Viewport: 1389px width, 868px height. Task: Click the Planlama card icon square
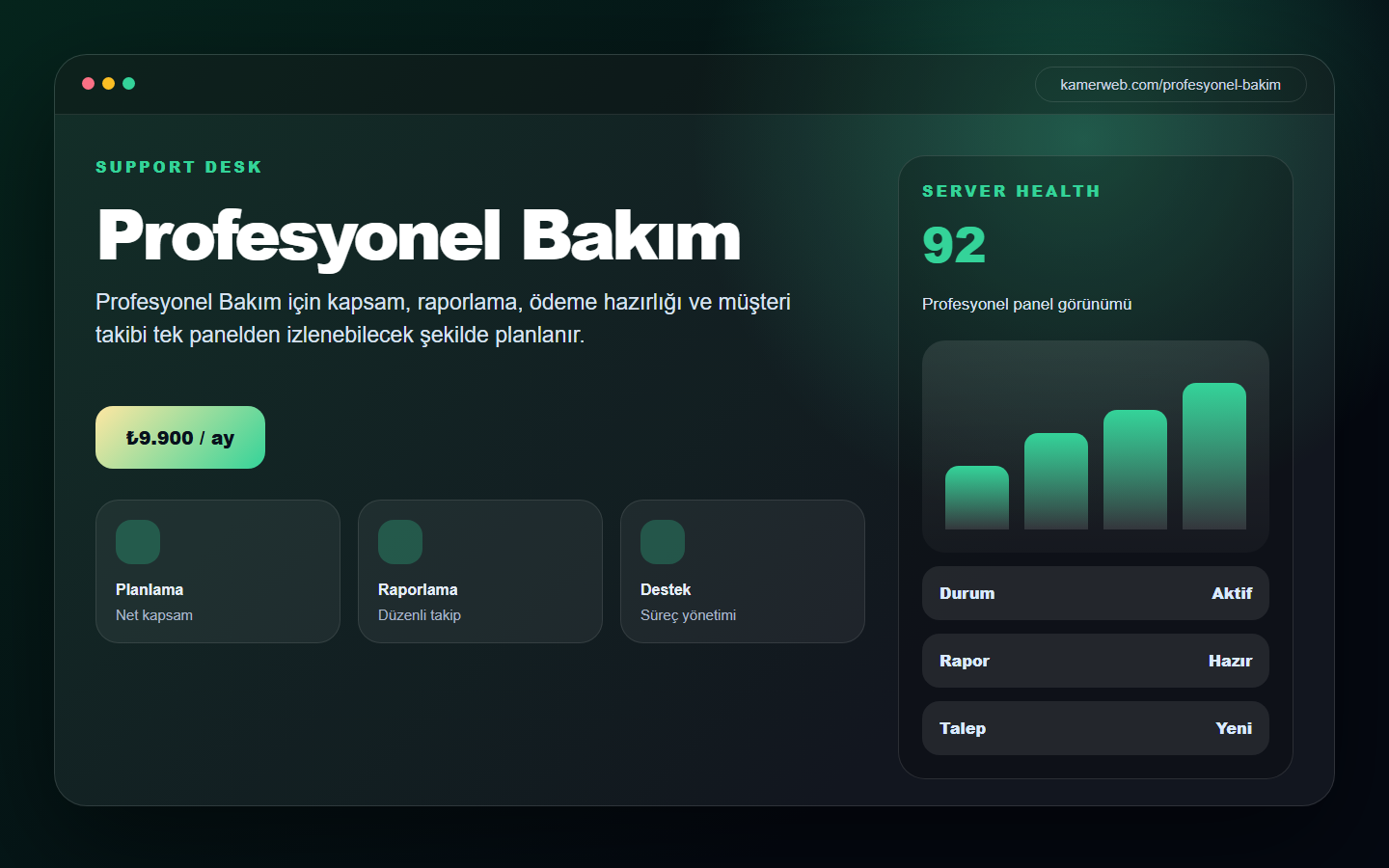138,542
